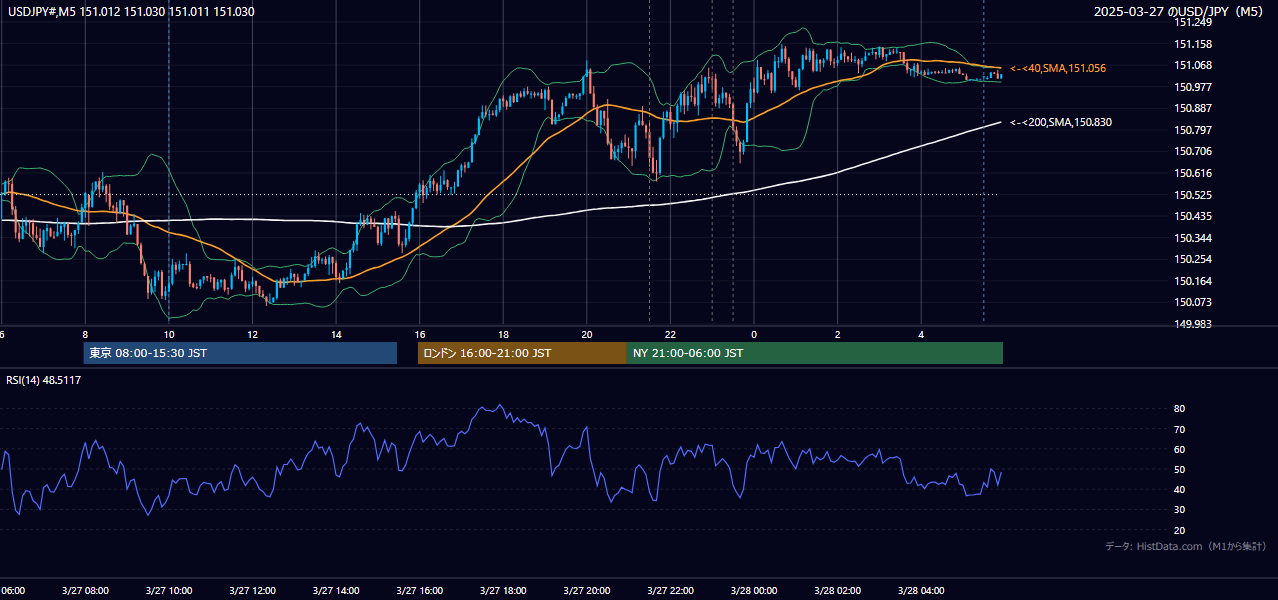Click the 3/27 12:00 time label
This screenshot has height=600, width=1278.
pos(252,590)
